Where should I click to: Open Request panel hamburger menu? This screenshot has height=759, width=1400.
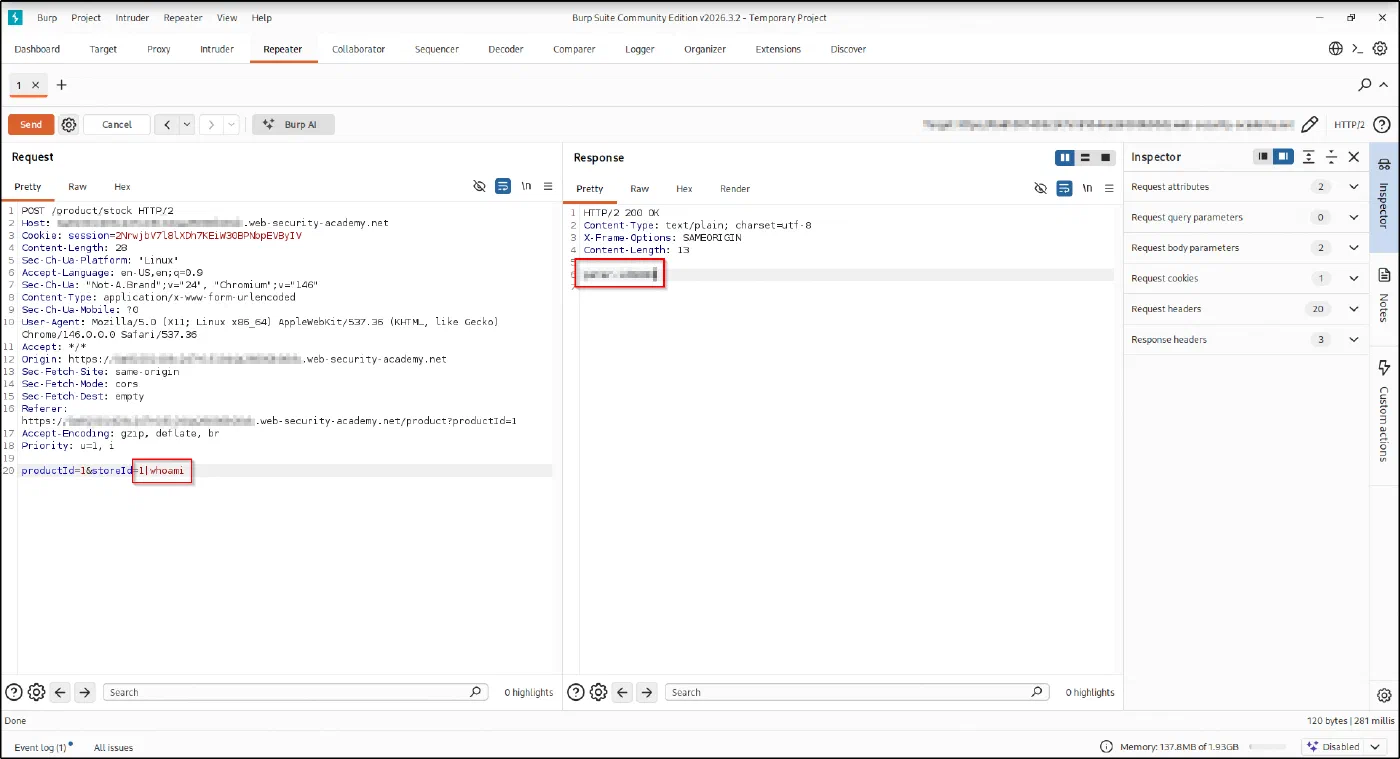click(548, 186)
